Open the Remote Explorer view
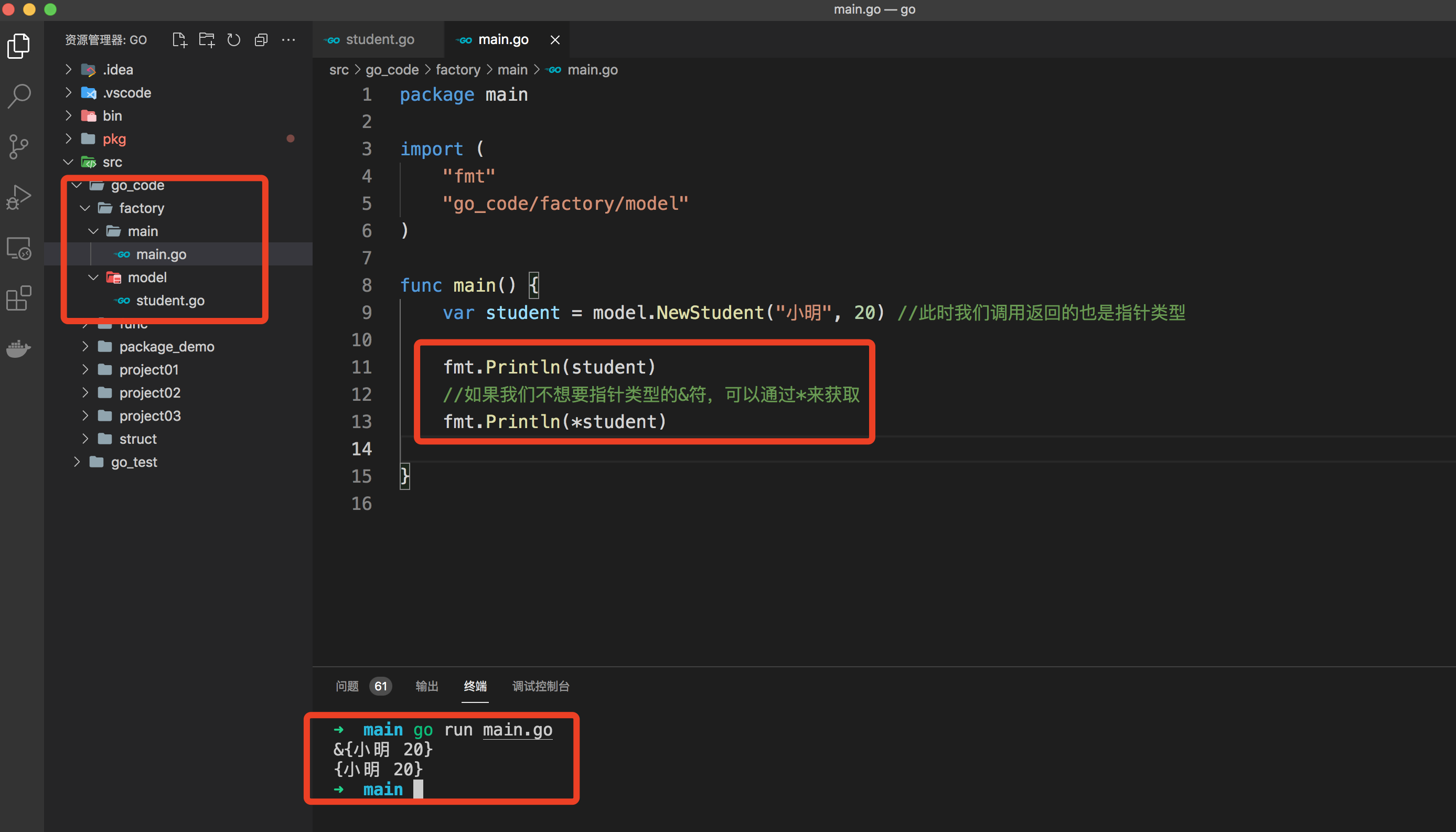The height and width of the screenshot is (832, 1456). [x=19, y=248]
